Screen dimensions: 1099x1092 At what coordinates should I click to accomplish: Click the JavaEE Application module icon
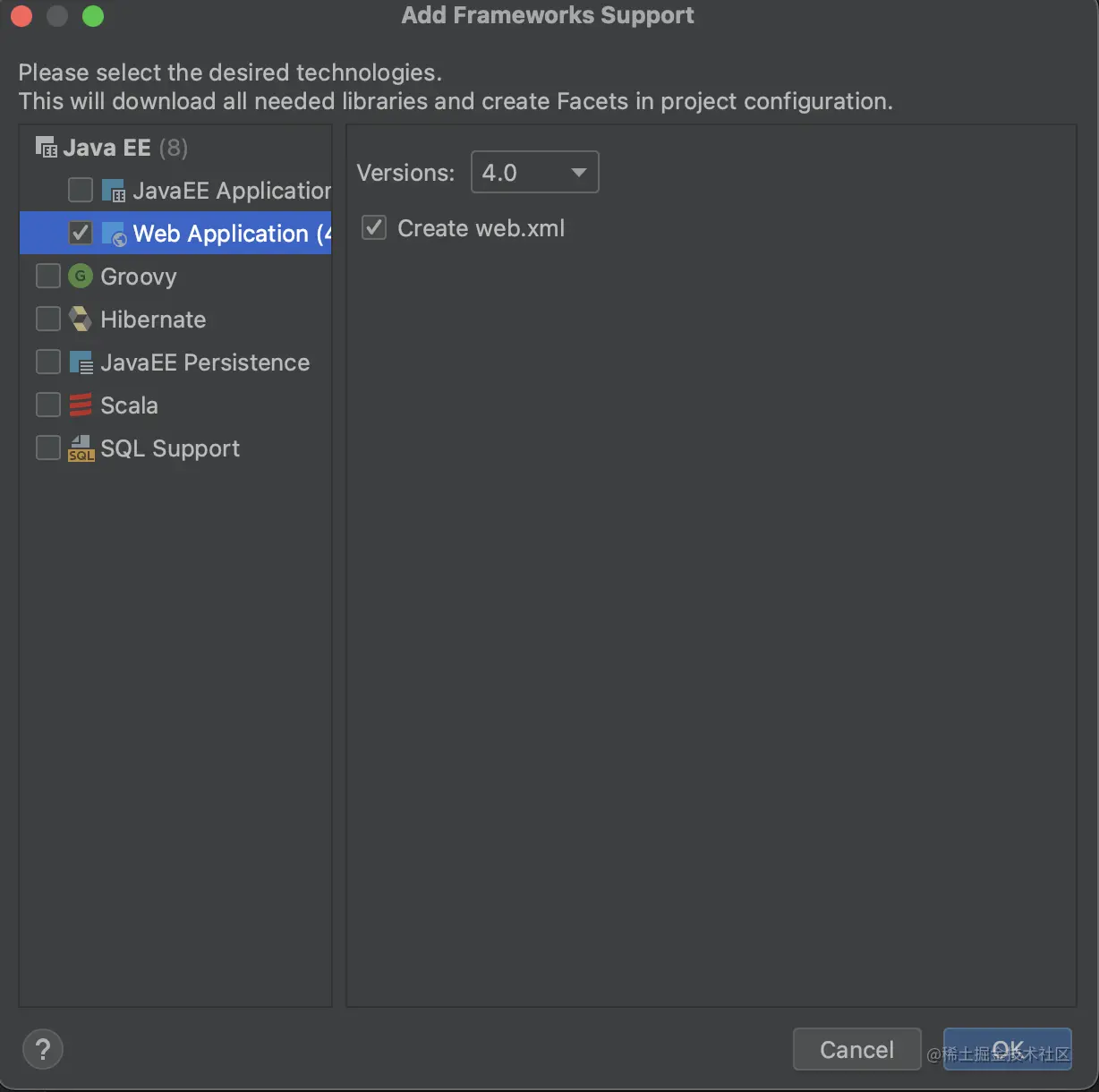pos(114,191)
